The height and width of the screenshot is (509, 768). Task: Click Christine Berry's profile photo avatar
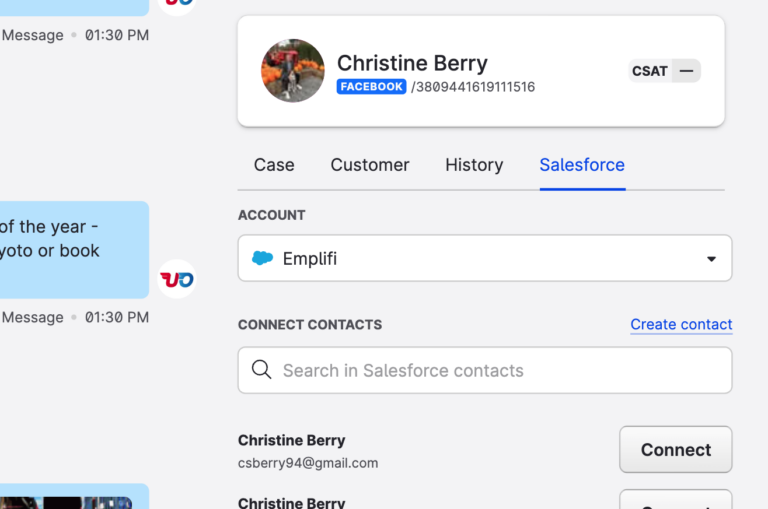point(293,71)
